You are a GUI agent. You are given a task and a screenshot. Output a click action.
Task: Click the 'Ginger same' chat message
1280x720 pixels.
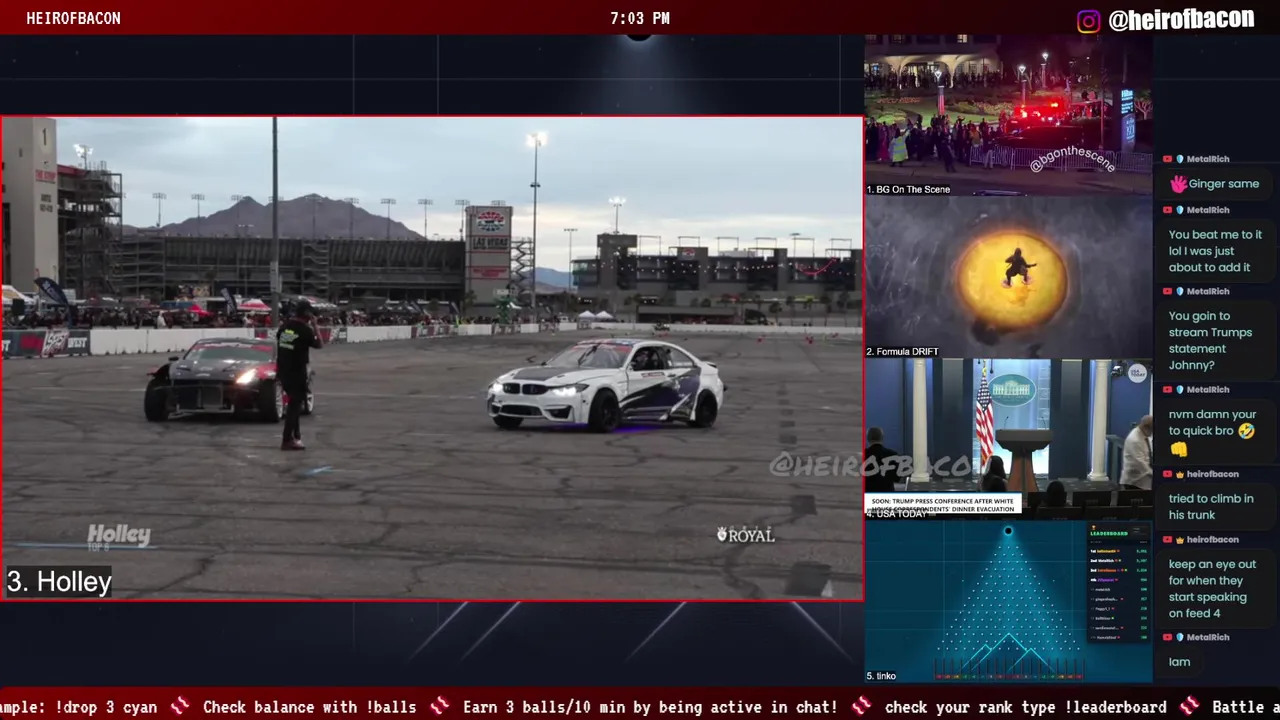point(1215,184)
